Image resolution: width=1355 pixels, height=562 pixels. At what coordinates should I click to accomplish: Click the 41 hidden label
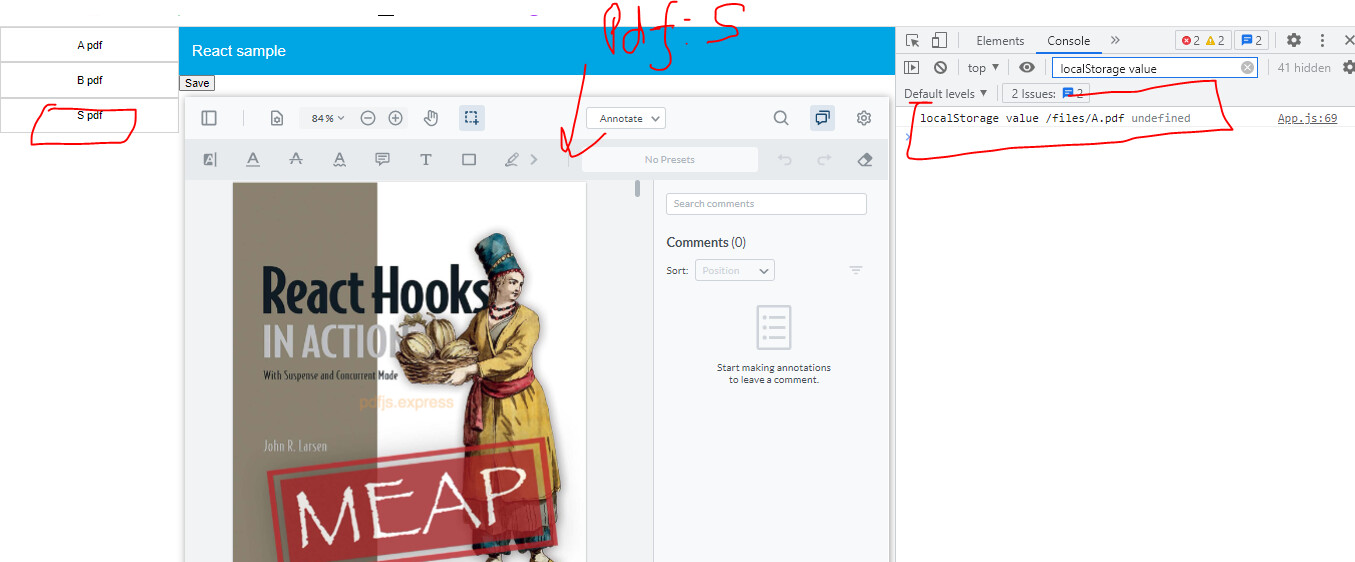1304,68
